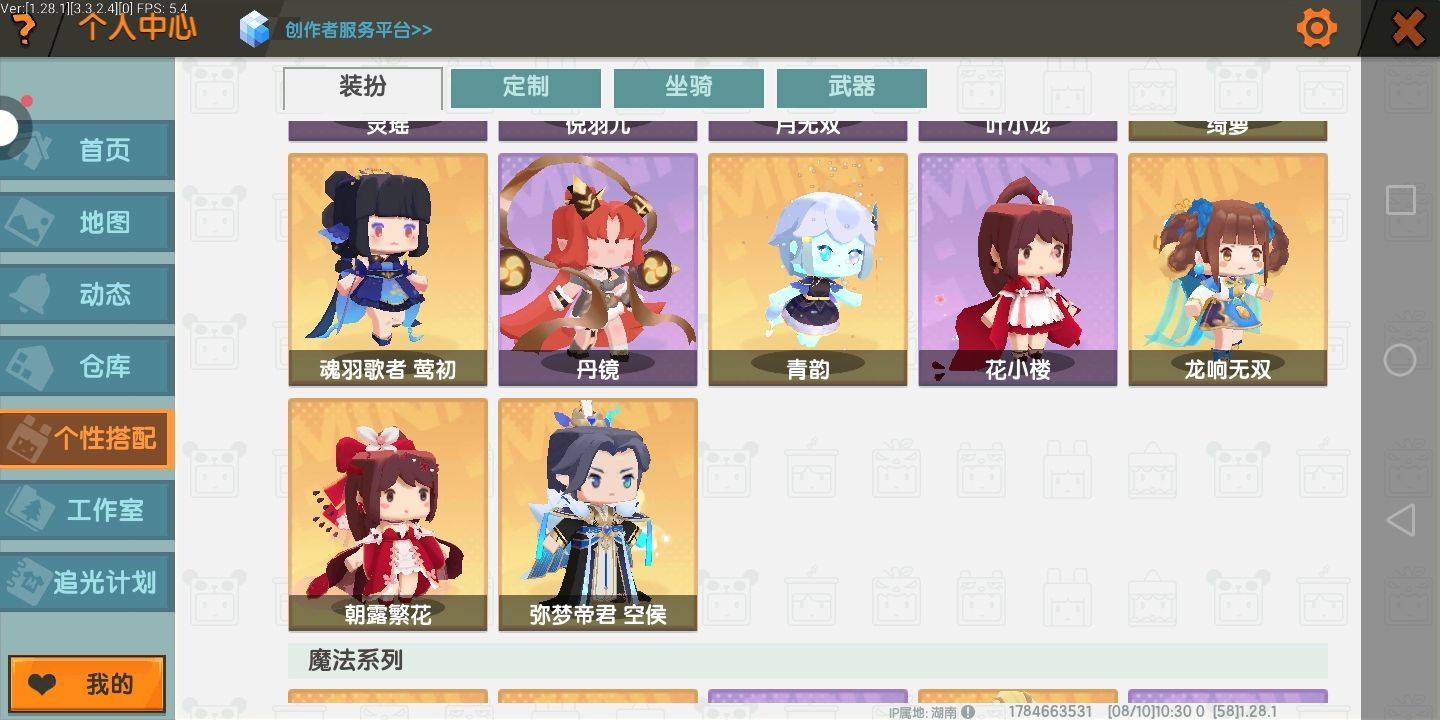This screenshot has width=1440, height=720.
Task: Open 地图 from the sidebar
Action: coord(87,222)
